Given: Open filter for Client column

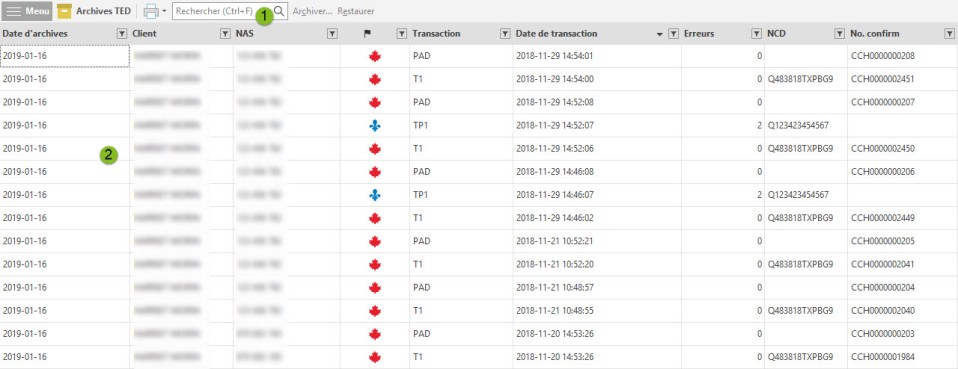Looking at the screenshot, I should pos(225,34).
